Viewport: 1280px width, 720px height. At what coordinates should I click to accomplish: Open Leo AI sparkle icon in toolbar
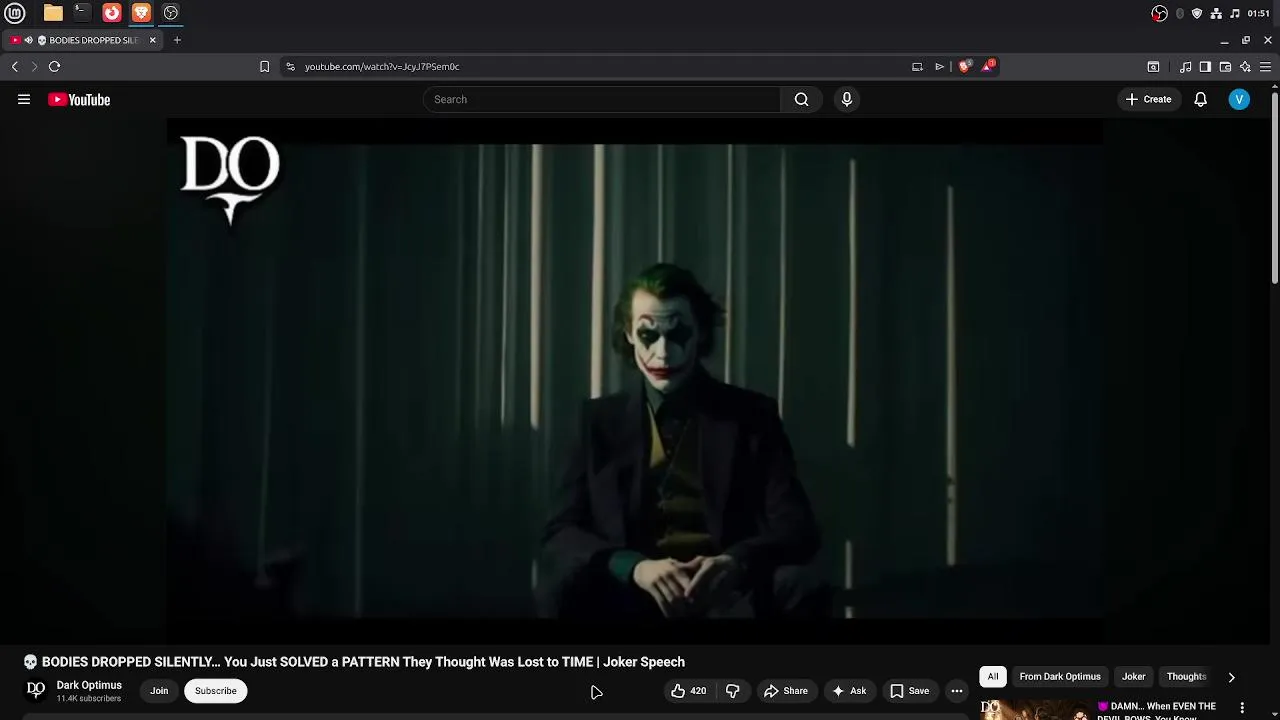point(1245,67)
